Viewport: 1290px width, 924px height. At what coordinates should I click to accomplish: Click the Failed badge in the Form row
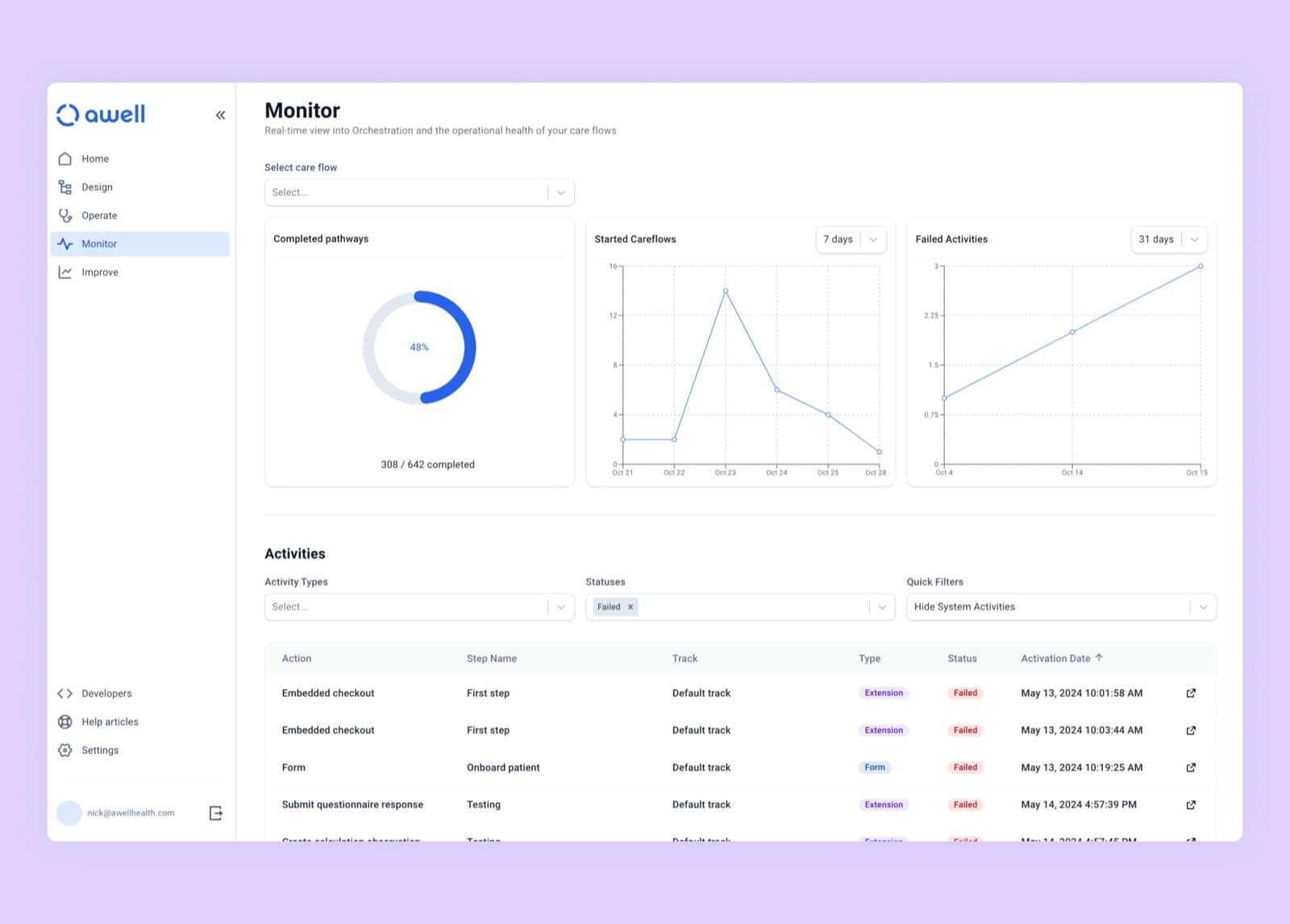965,768
